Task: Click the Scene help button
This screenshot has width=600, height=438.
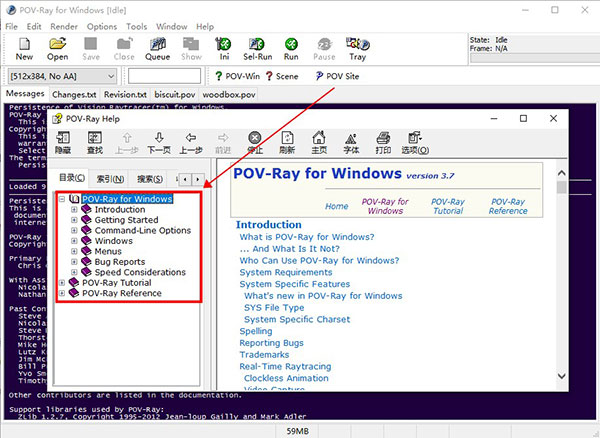Action: (282, 76)
